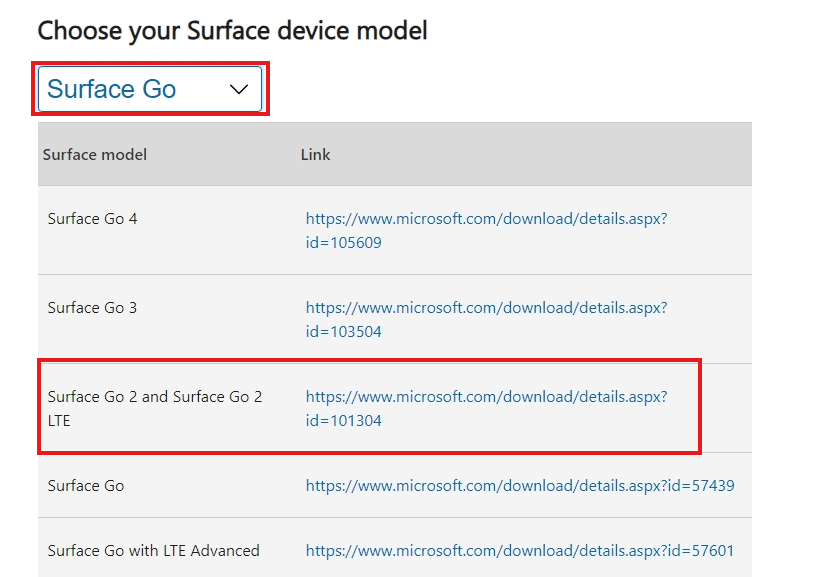Open the Surface Go 2 download link
This screenshot has width=840, height=577.
pyautogui.click(x=486, y=408)
